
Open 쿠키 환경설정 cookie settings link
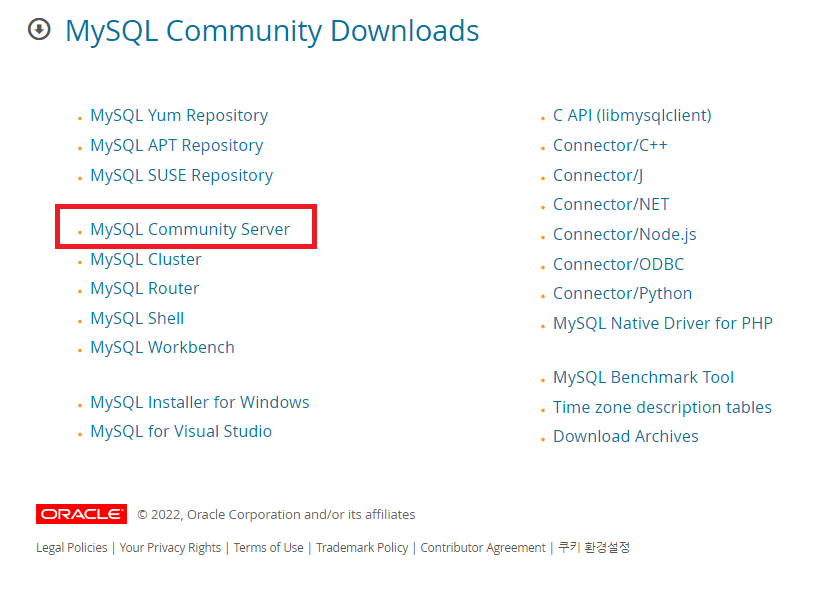tap(594, 547)
